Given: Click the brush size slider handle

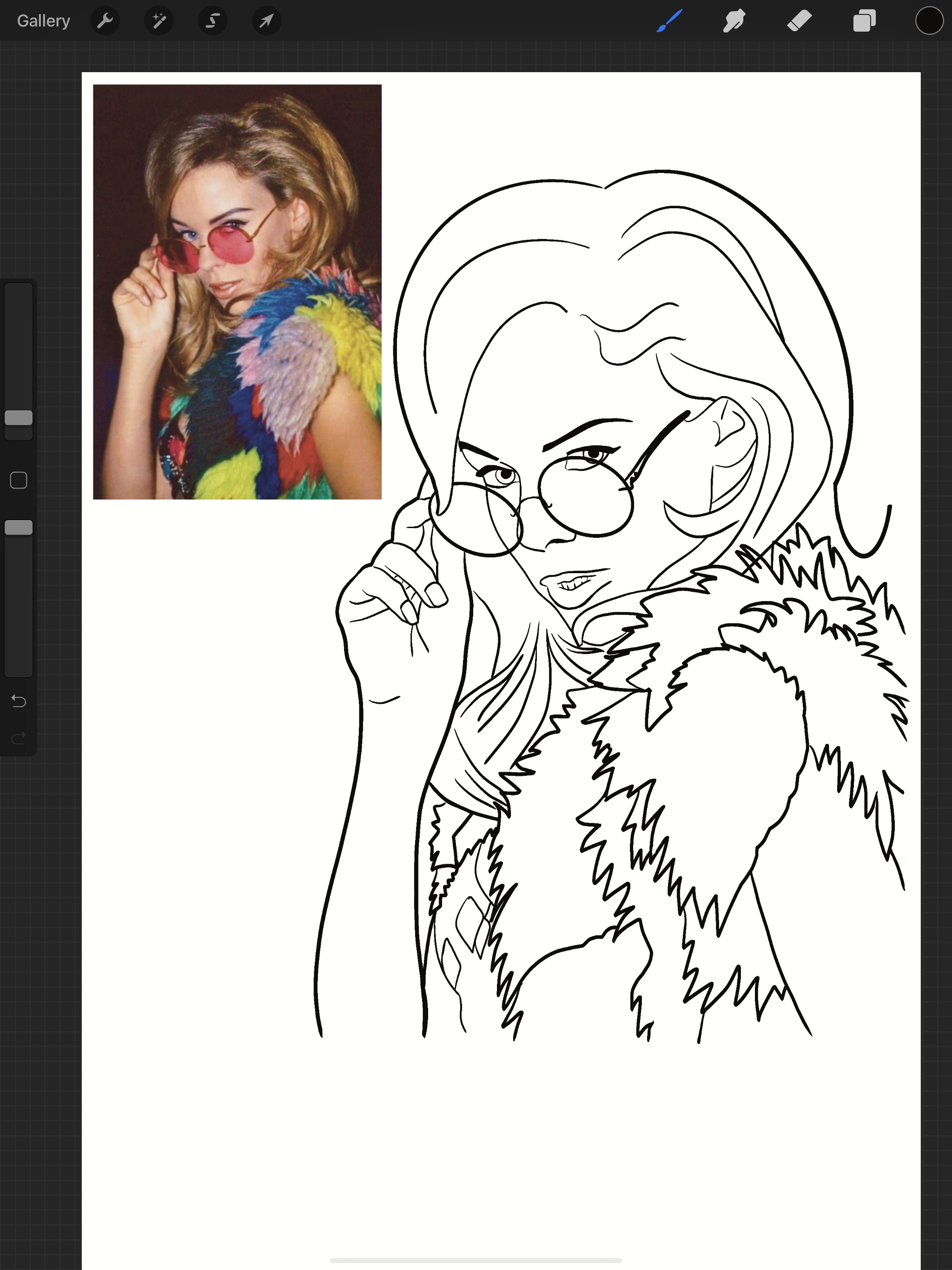Looking at the screenshot, I should tap(19, 417).
